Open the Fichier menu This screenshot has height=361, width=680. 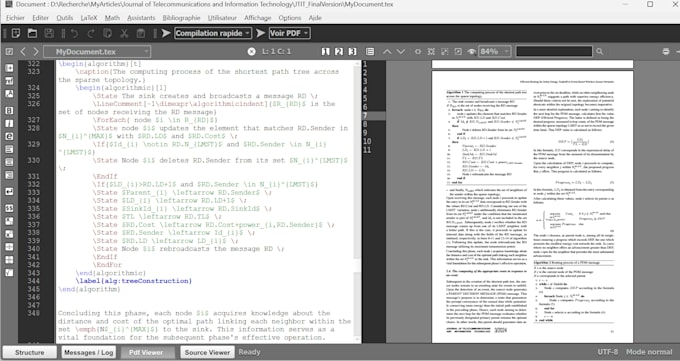(16, 18)
